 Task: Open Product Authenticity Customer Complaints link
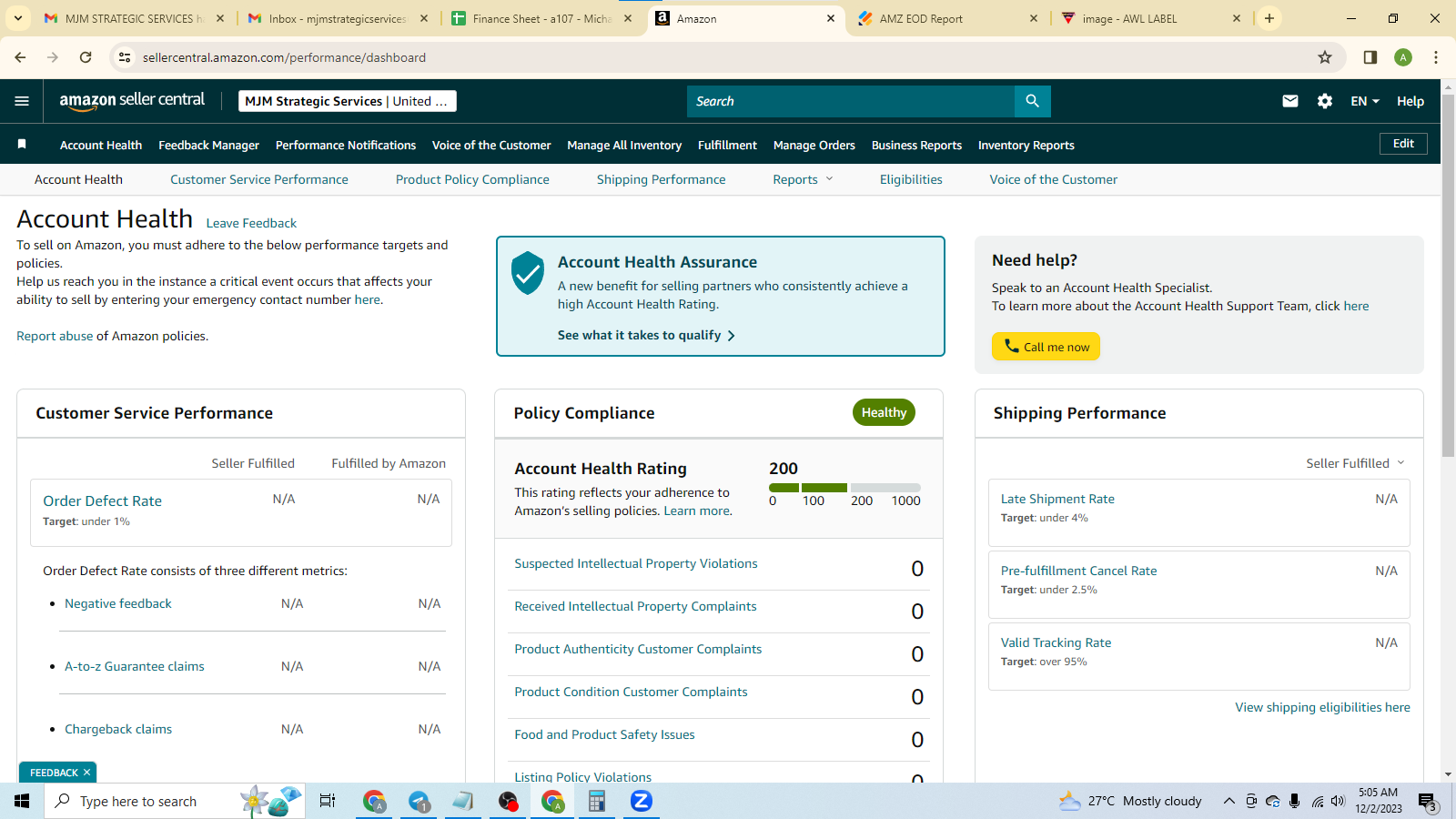pyautogui.click(x=638, y=649)
